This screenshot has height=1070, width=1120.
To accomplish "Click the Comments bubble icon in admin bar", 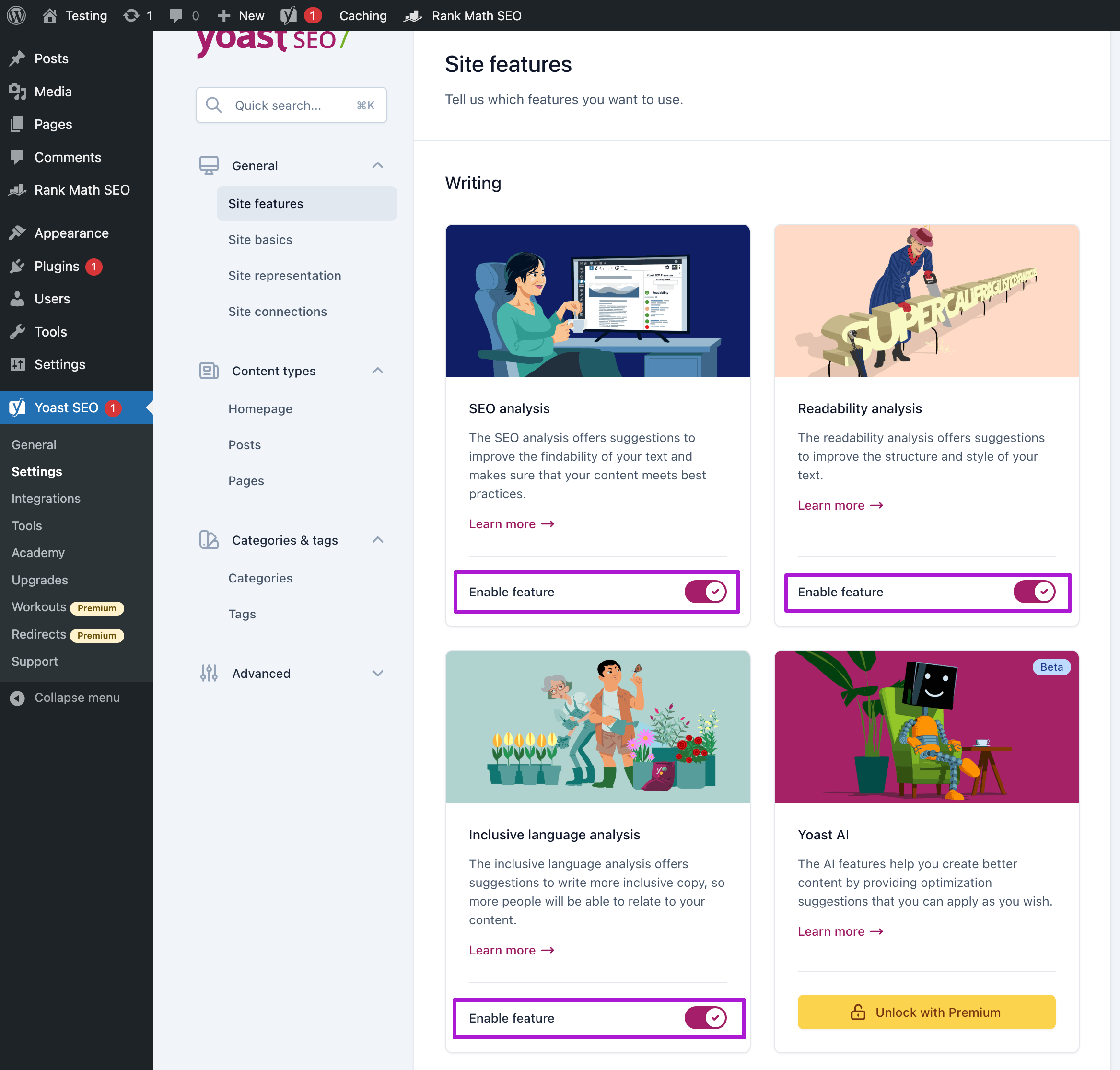I will click(x=176, y=15).
